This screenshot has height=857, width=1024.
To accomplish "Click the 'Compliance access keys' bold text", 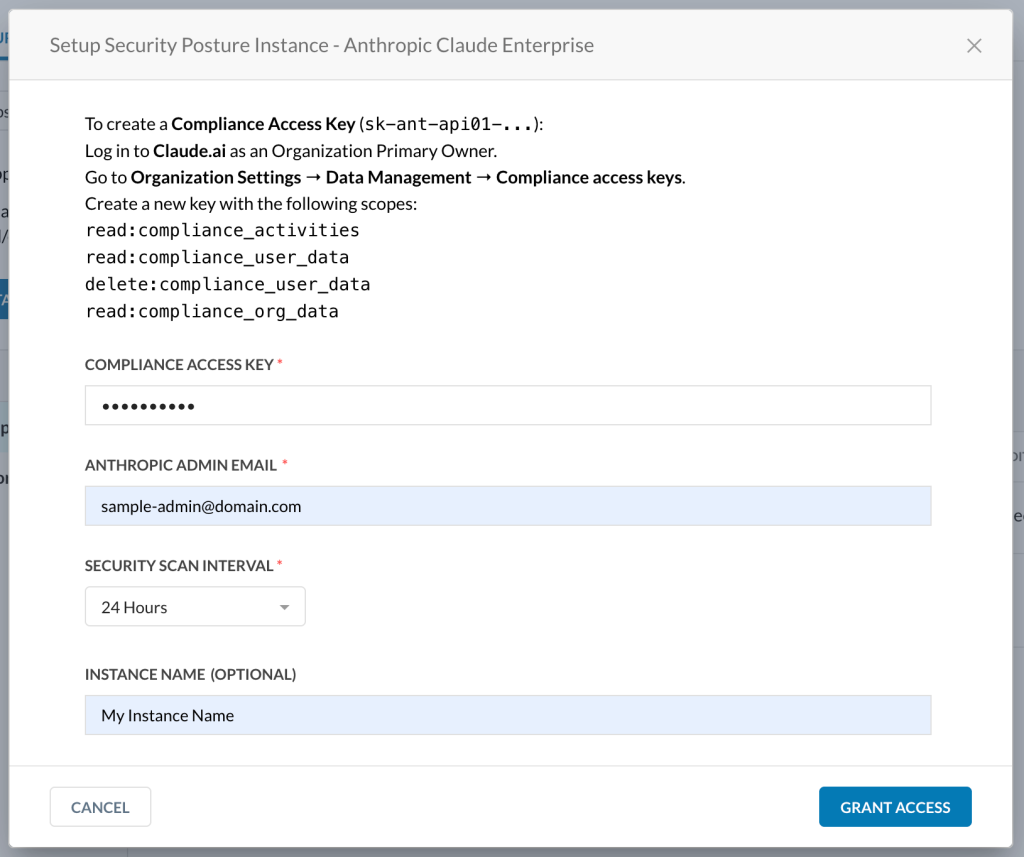I will click(x=590, y=178).
